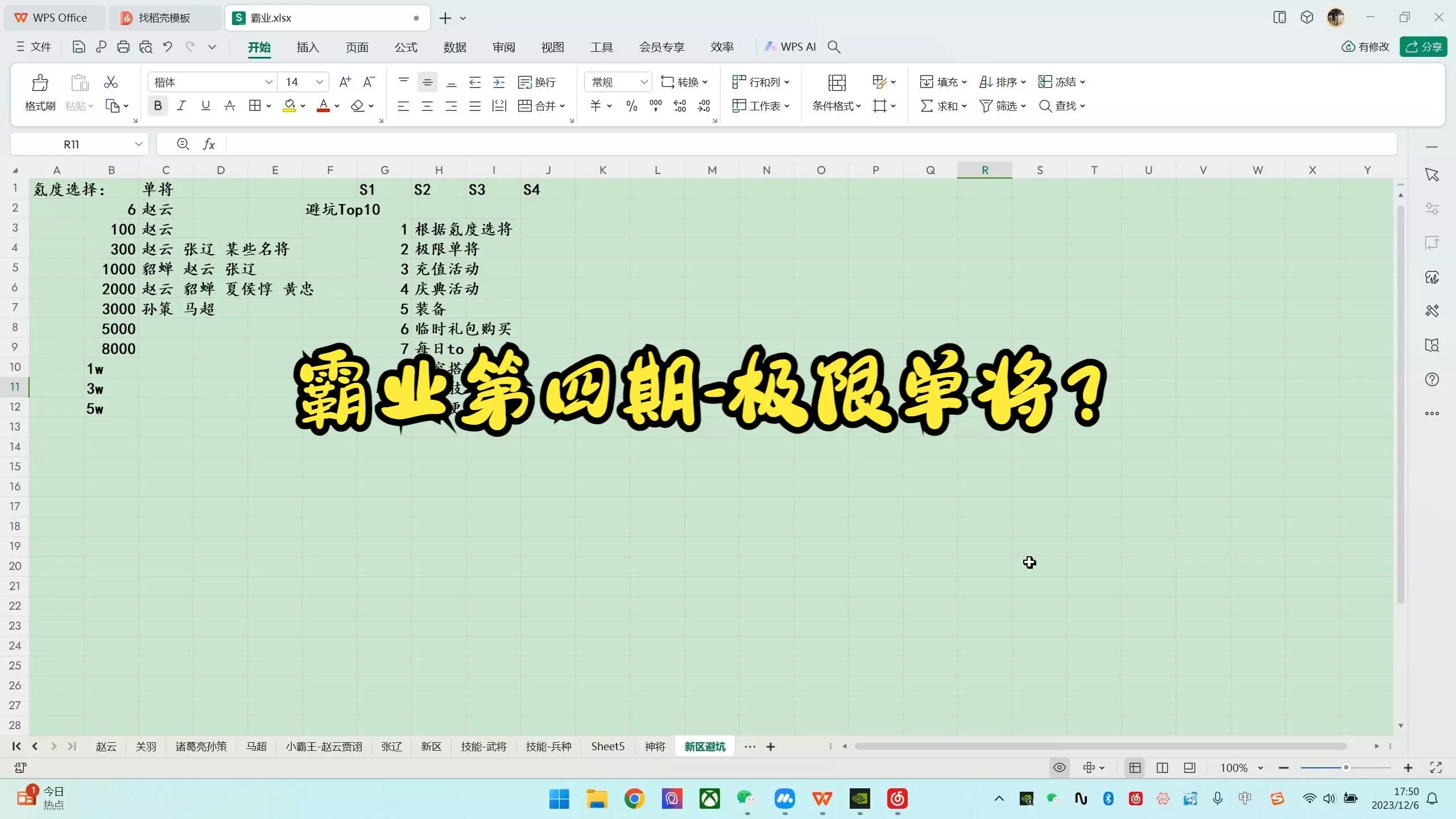Click the Print icon in quick toolbar
Viewport: 1456px width, 819px height.
(123, 47)
